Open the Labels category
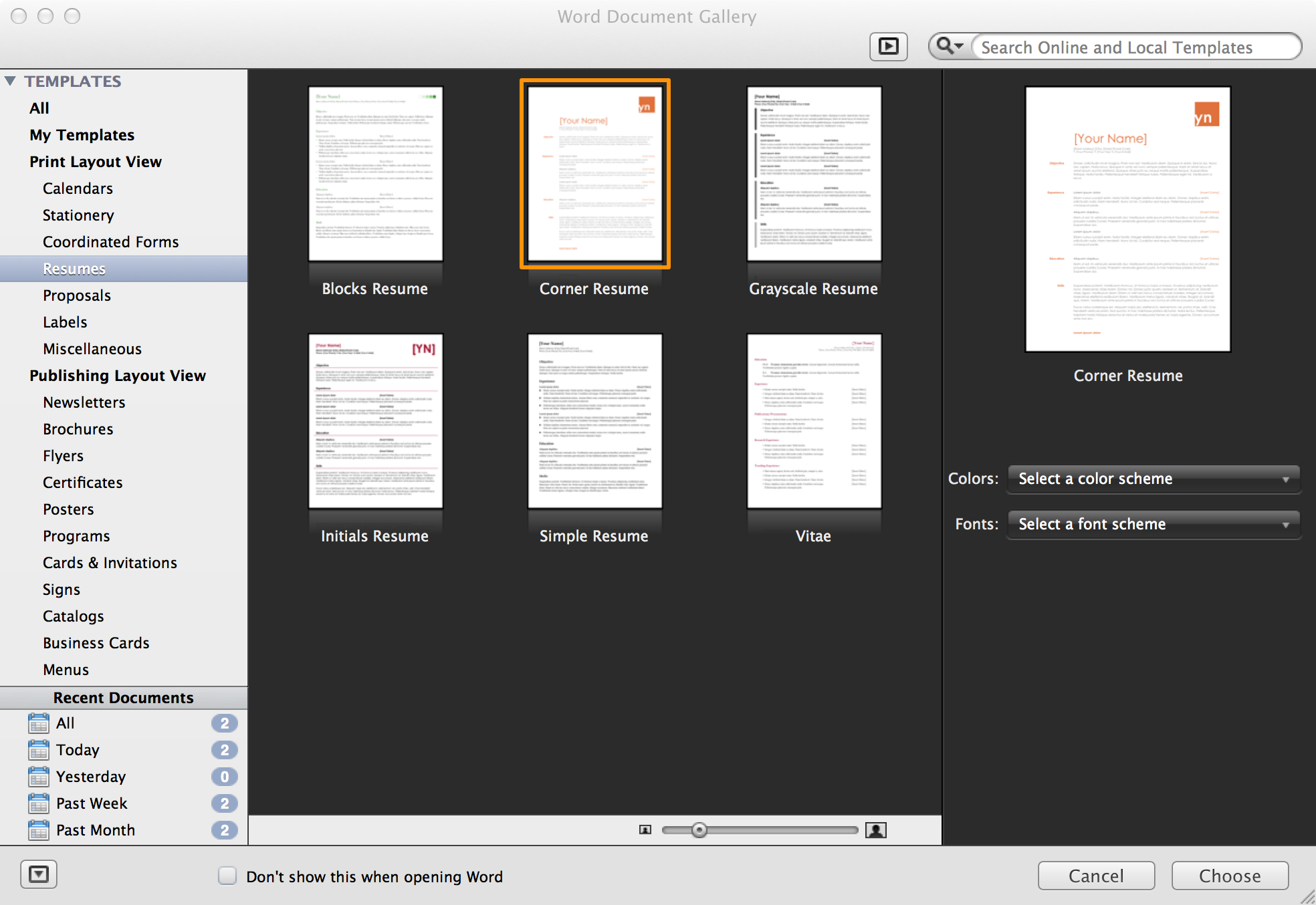The height and width of the screenshot is (905, 1316). pos(65,322)
